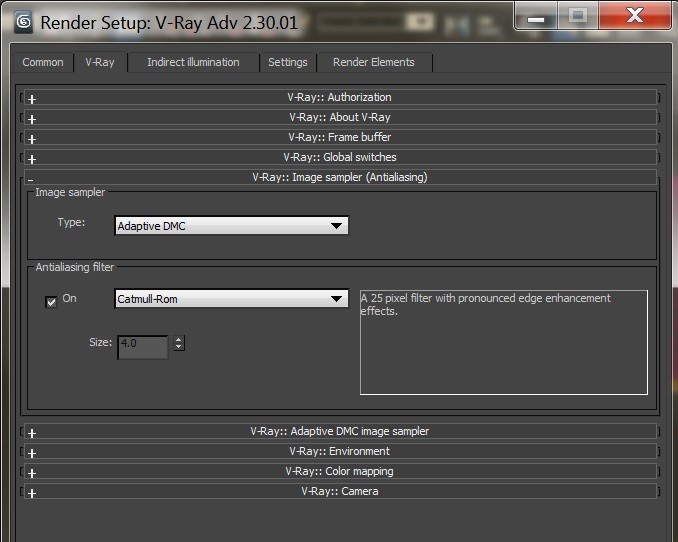Expand the V-Ray:: Frame buffer rollout
The height and width of the screenshot is (542, 678).
pos(340,137)
